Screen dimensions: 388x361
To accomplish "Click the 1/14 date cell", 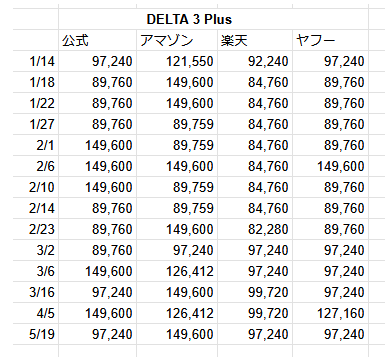I will pos(36,61).
